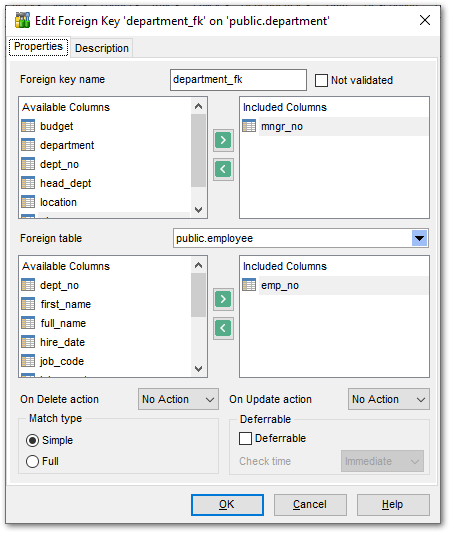Select department in Available Columns
The width and height of the screenshot is (450, 533).
click(67, 145)
